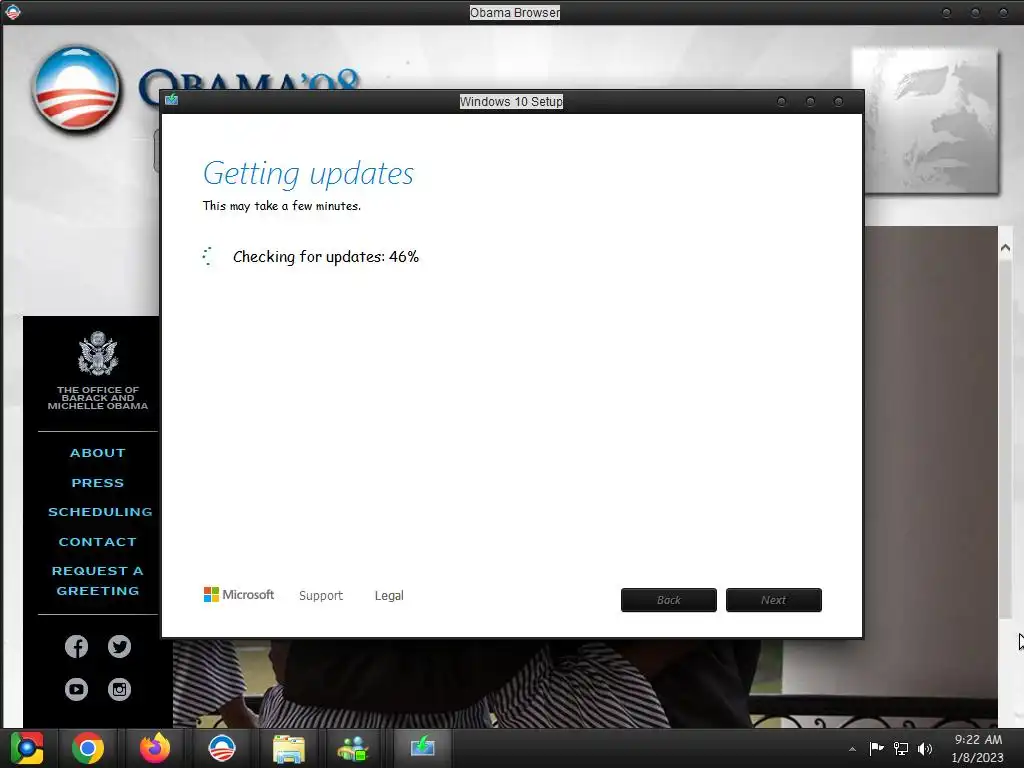Open the CONTACT page link
The image size is (1024, 768).
click(98, 541)
